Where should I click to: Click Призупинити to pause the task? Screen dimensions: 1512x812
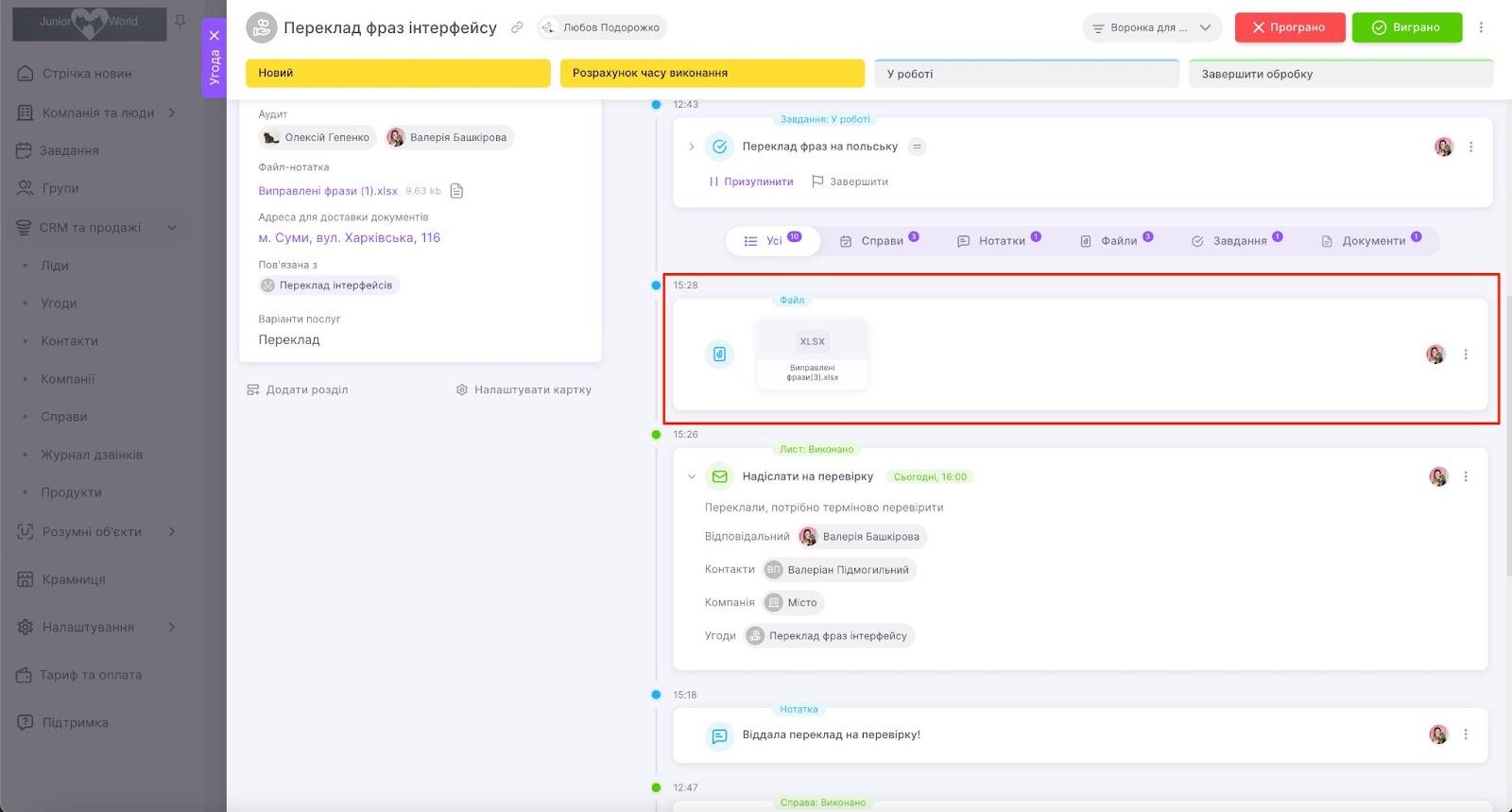tap(751, 181)
